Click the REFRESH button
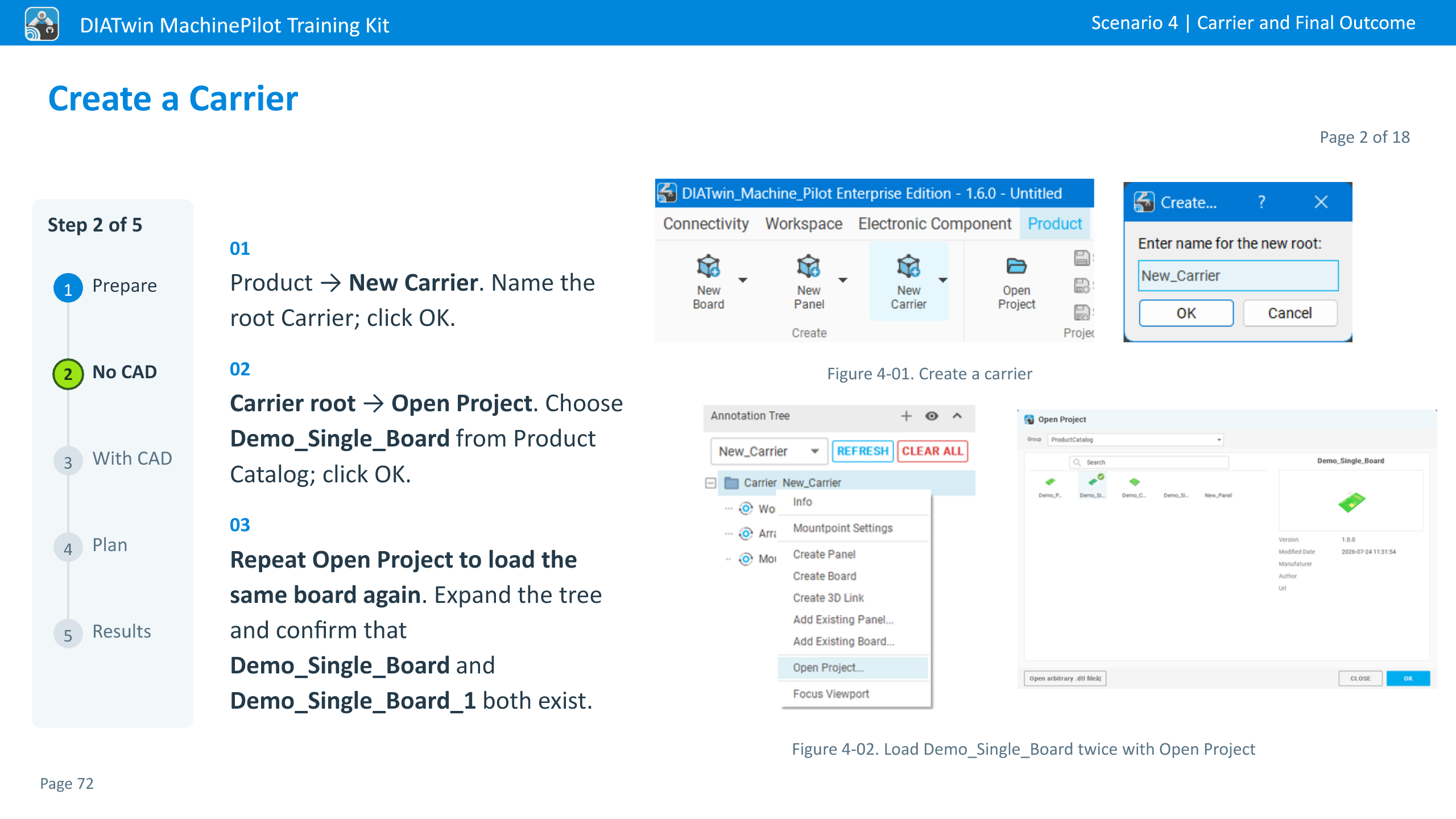Screen dimensions: 1456x819 click(862, 451)
